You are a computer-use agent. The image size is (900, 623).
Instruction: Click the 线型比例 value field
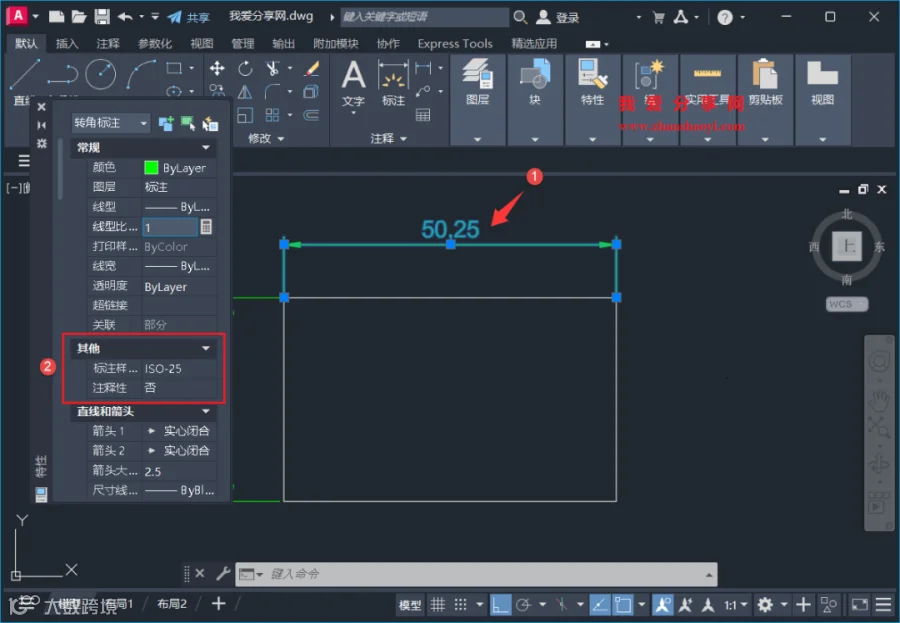(170, 227)
